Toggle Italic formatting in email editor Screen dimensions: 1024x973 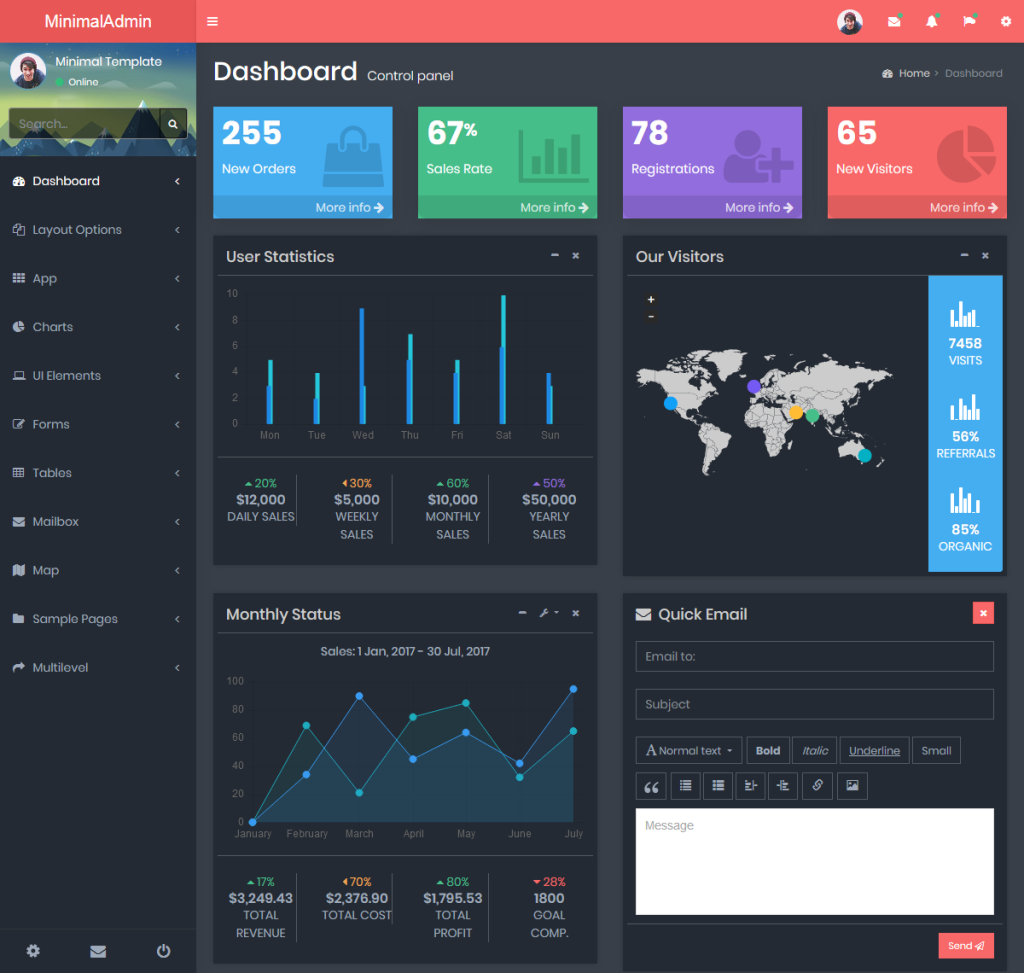pos(815,750)
